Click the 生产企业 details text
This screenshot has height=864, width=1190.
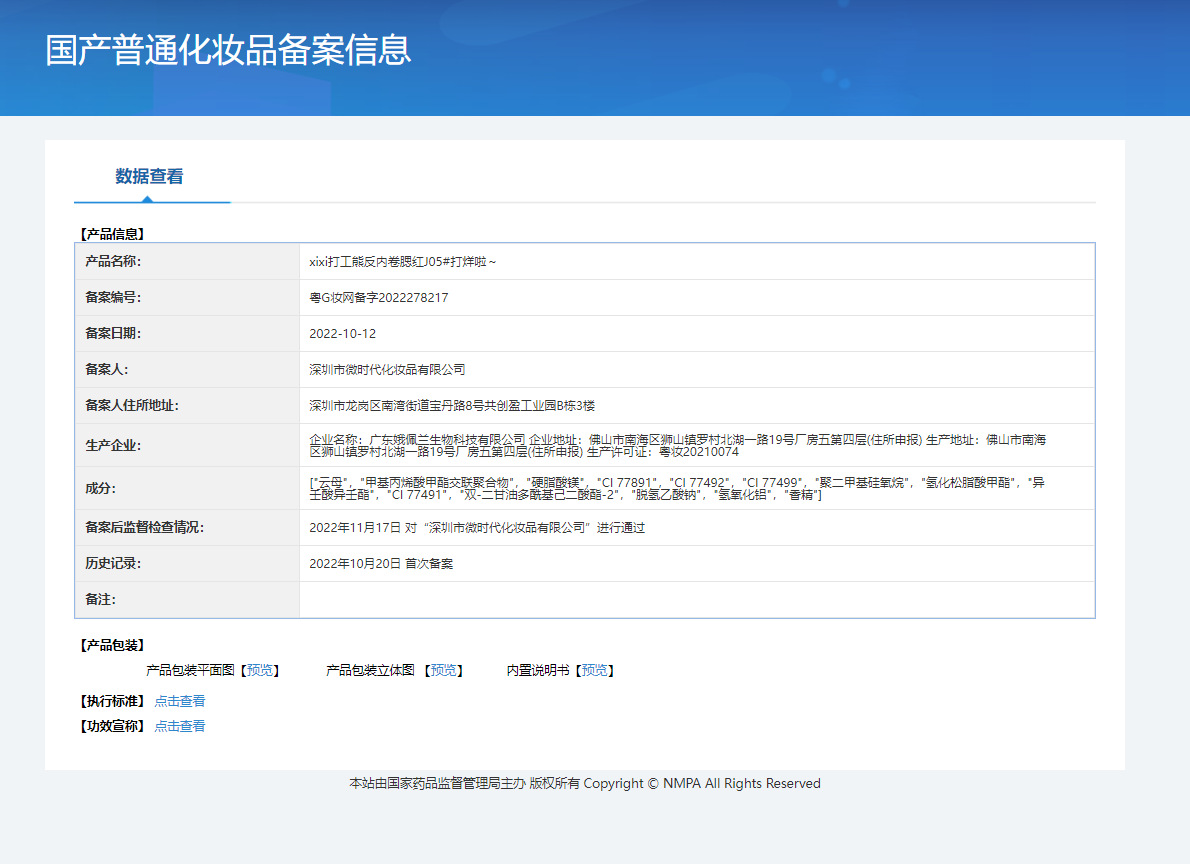coord(678,445)
